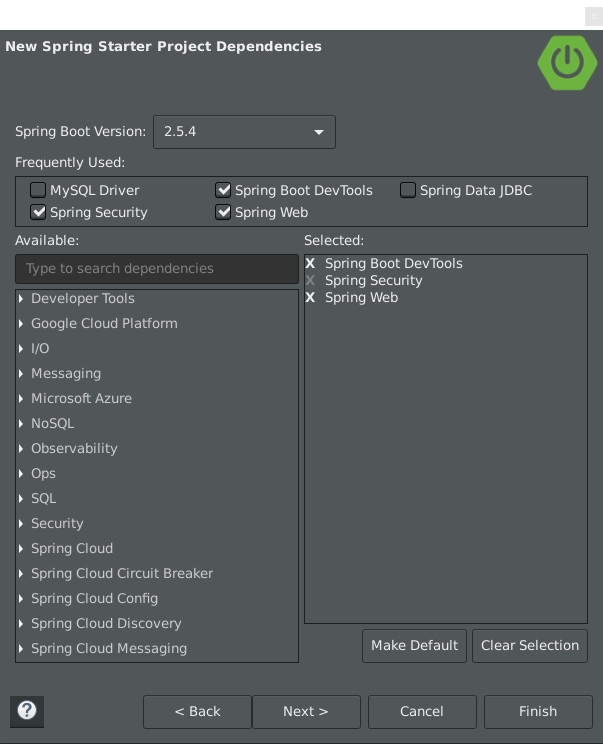Uncheck the Spring Security checkbox
This screenshot has width=603, height=744.
[38, 212]
